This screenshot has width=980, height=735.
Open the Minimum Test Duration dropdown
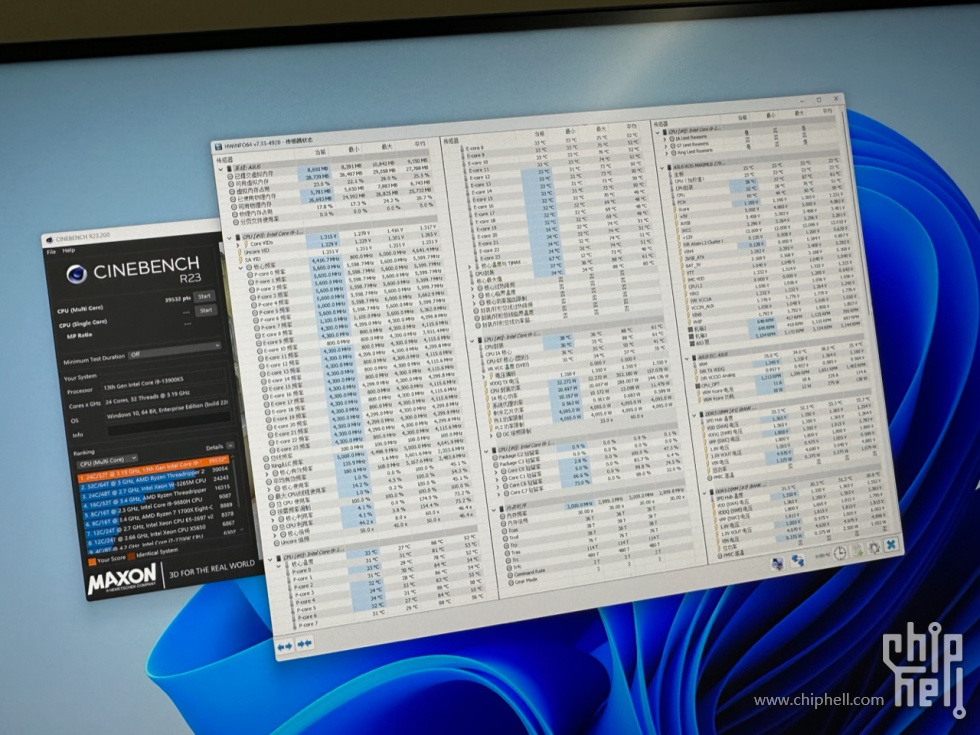coord(174,349)
